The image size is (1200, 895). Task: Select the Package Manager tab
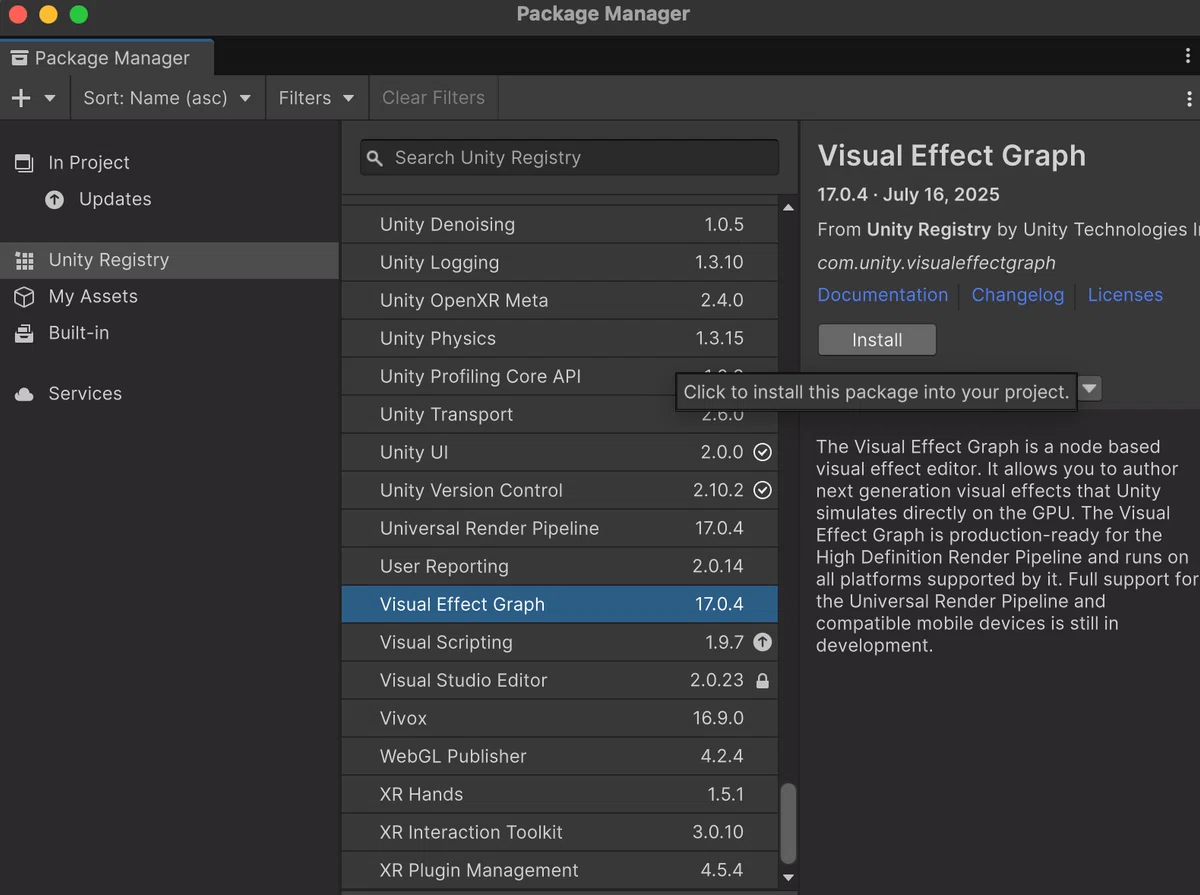[107, 58]
